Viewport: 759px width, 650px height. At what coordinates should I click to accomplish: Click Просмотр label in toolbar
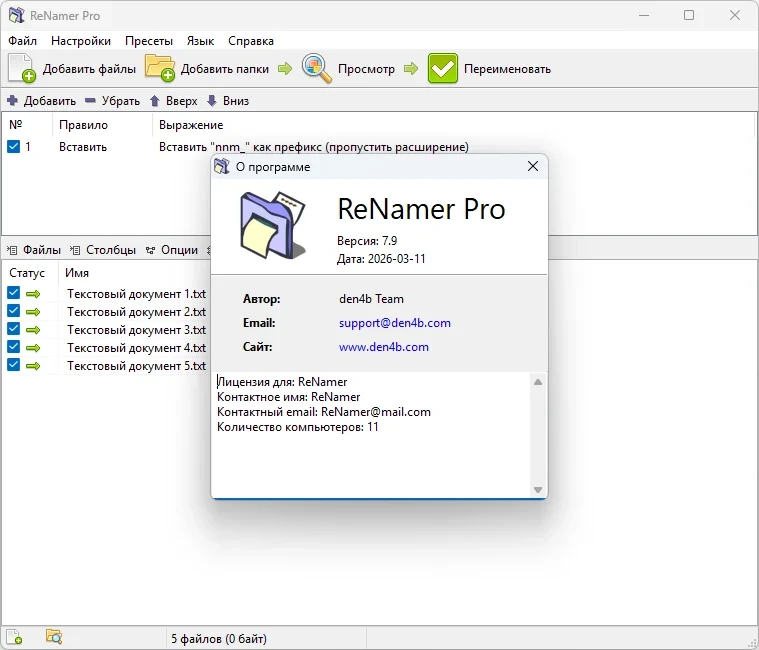click(366, 69)
